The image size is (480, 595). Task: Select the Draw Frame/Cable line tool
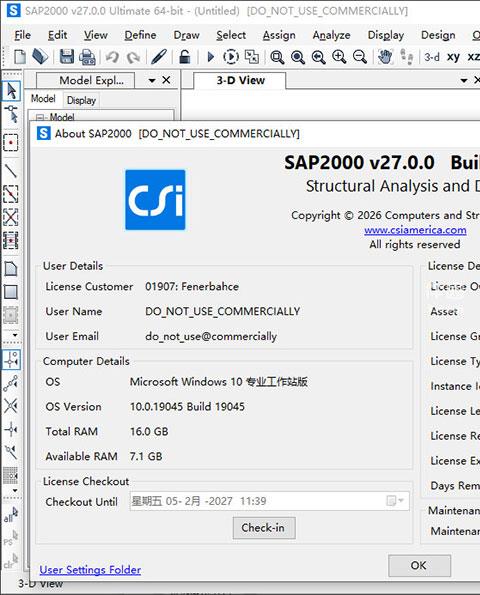pos(11,171)
